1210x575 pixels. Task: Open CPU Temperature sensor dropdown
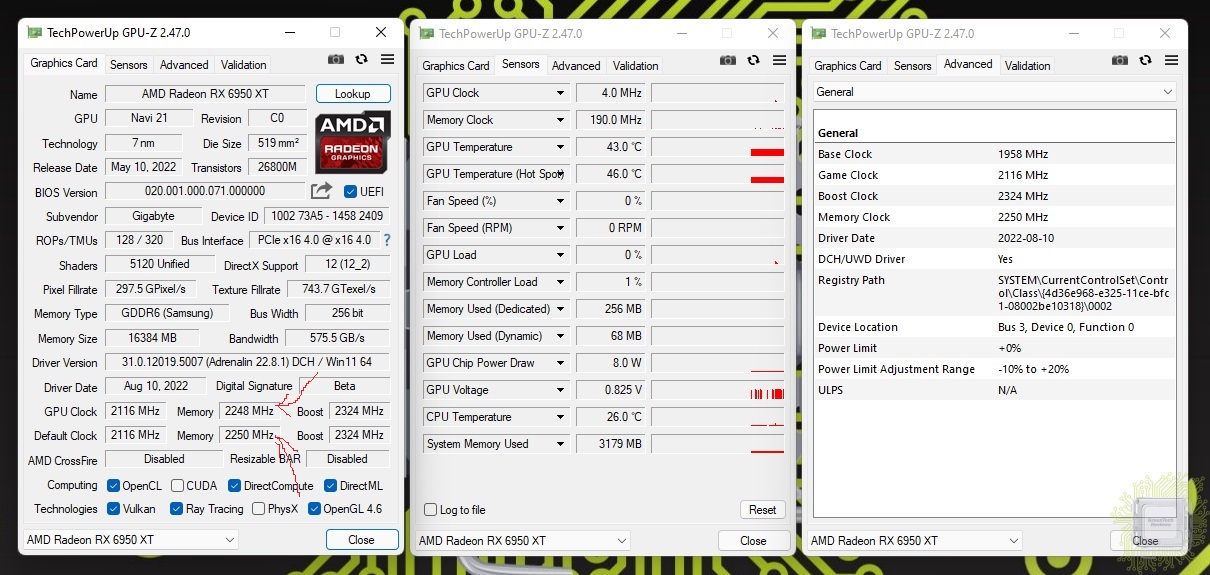(561, 417)
